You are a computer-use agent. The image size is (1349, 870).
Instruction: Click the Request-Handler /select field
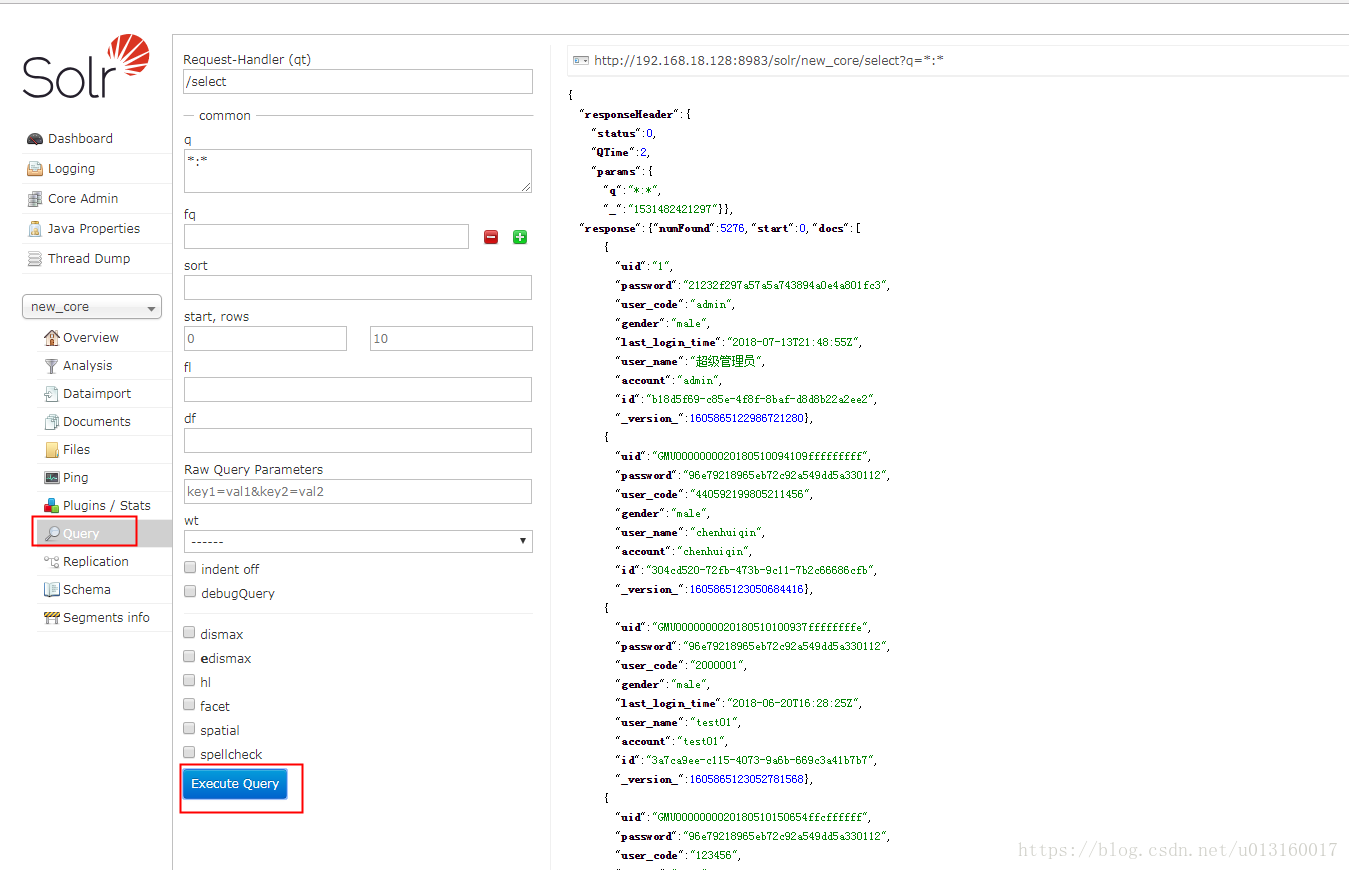358,82
